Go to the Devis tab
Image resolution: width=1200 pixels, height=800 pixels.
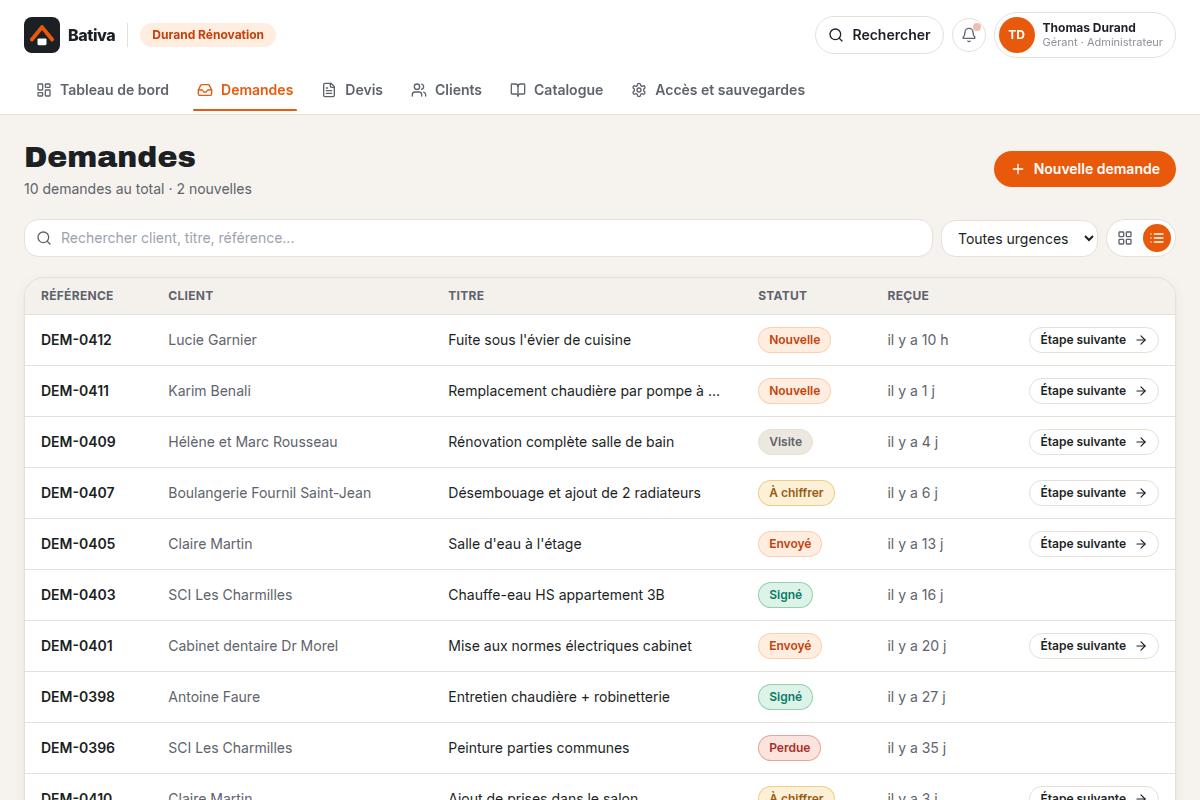pyautogui.click(x=352, y=90)
